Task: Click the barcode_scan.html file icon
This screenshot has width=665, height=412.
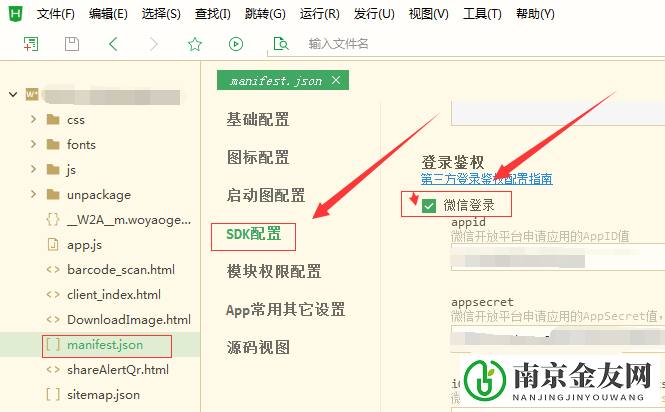Action: (53, 269)
